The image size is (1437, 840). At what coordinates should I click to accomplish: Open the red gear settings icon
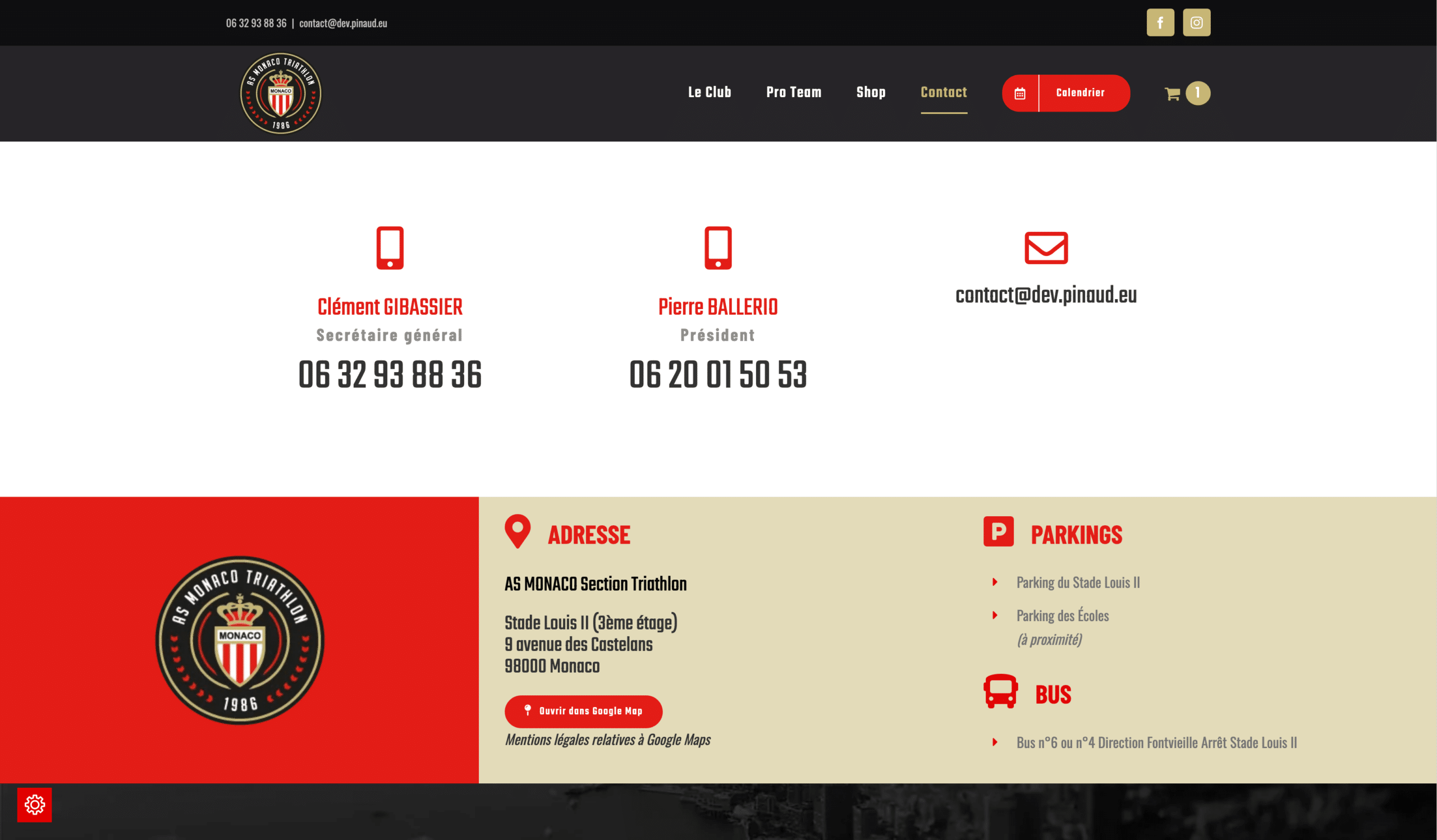coord(35,805)
